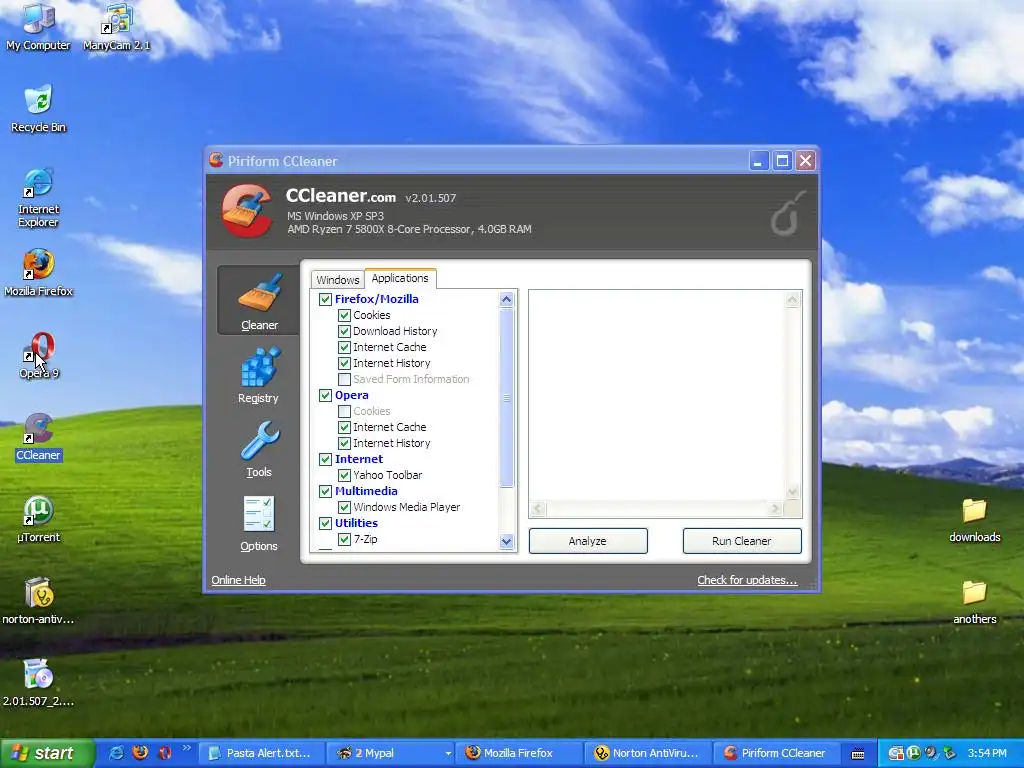Open the Mypal taskbar group dropdown arrow

448,754
